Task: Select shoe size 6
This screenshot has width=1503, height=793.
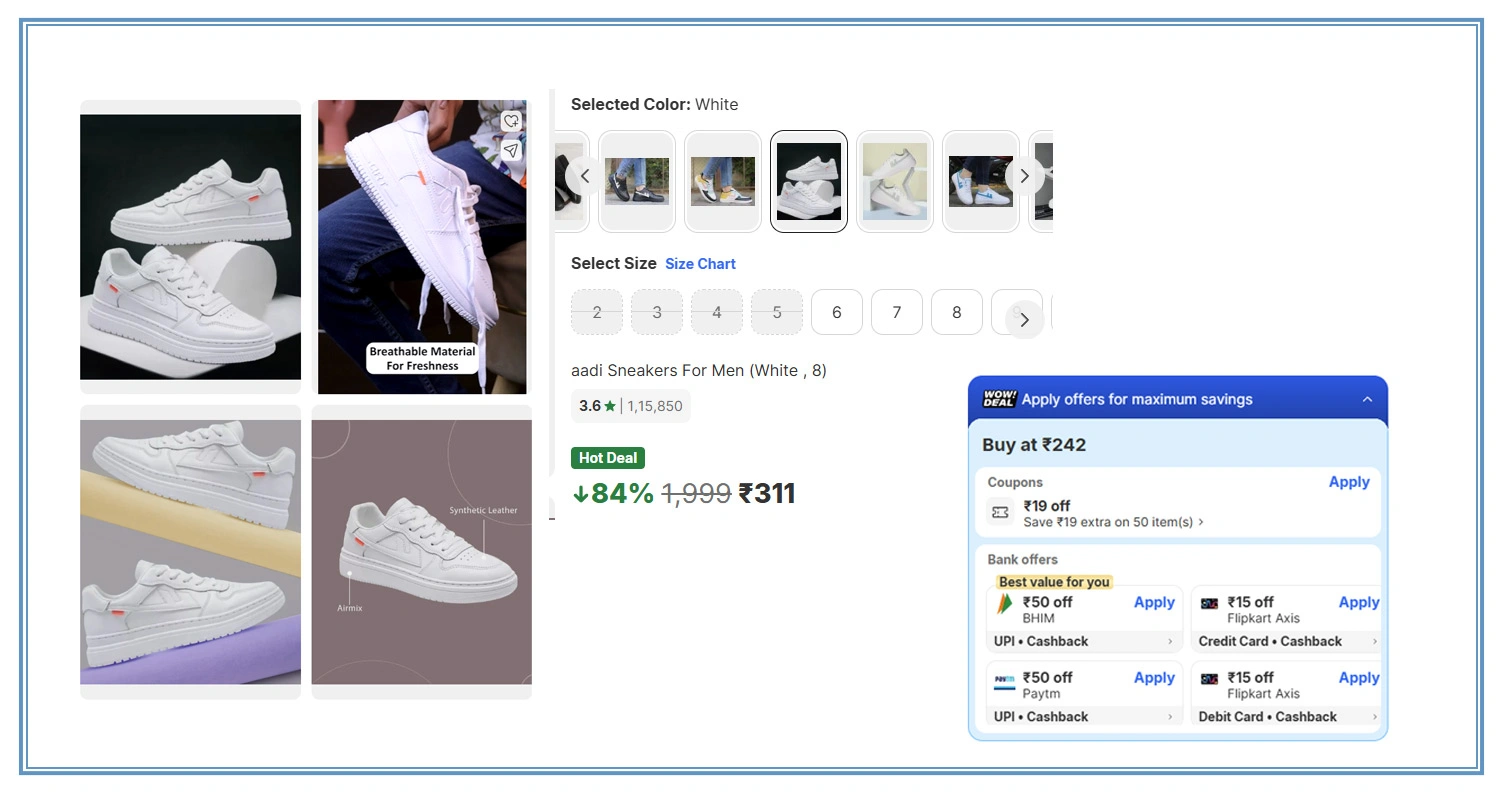Action: click(836, 311)
